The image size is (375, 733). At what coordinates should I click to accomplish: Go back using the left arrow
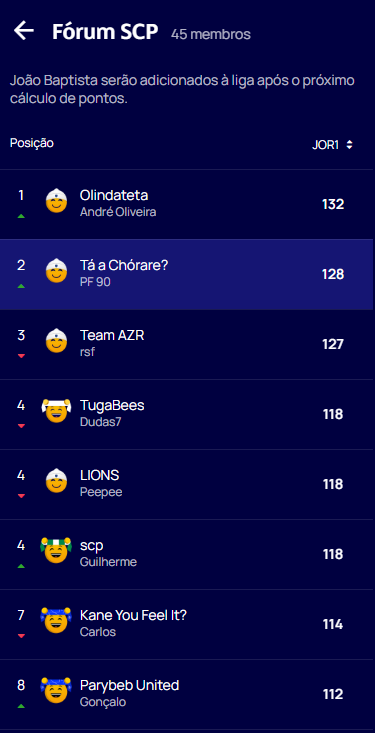click(24, 30)
